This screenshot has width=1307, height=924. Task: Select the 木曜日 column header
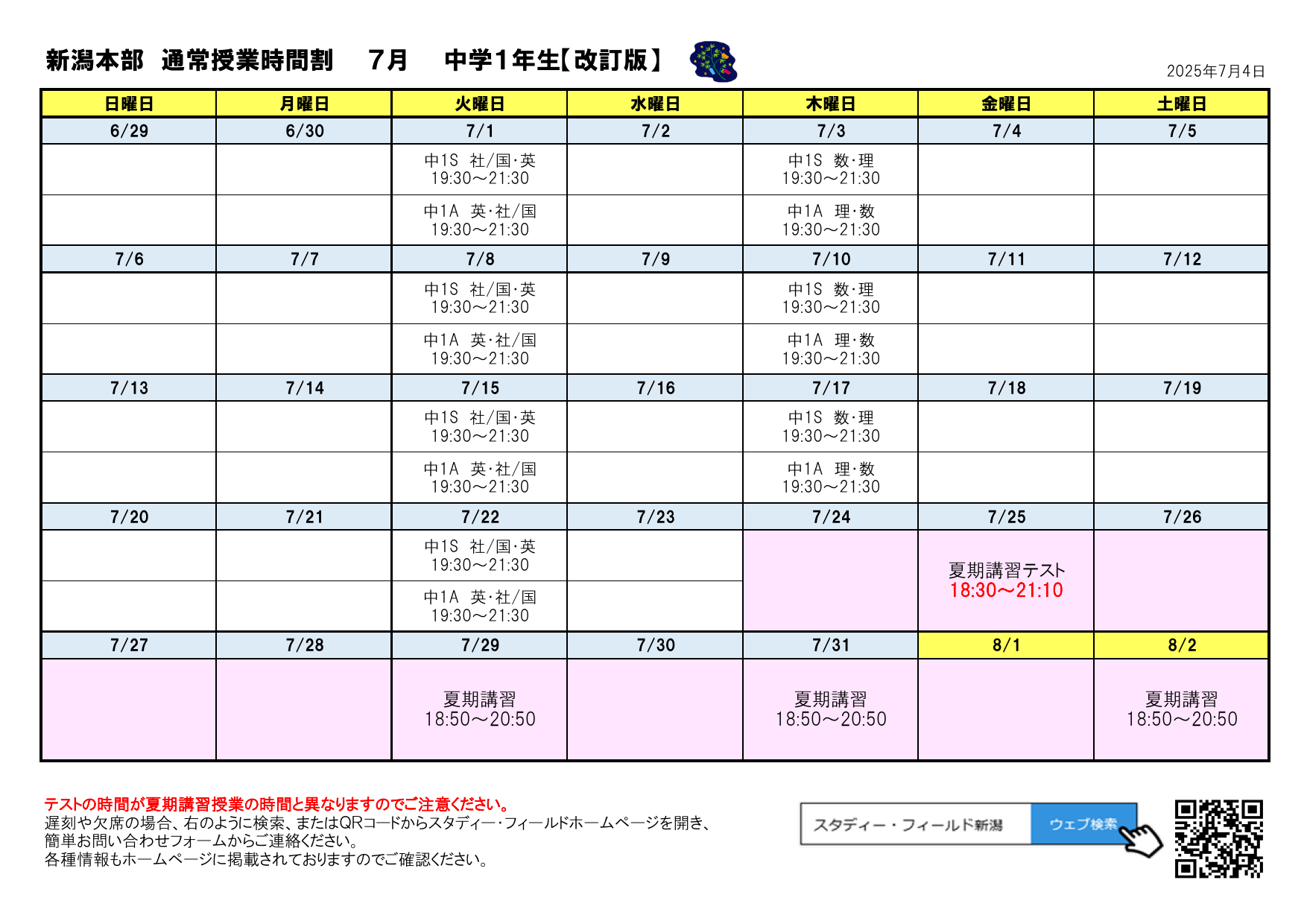click(831, 104)
